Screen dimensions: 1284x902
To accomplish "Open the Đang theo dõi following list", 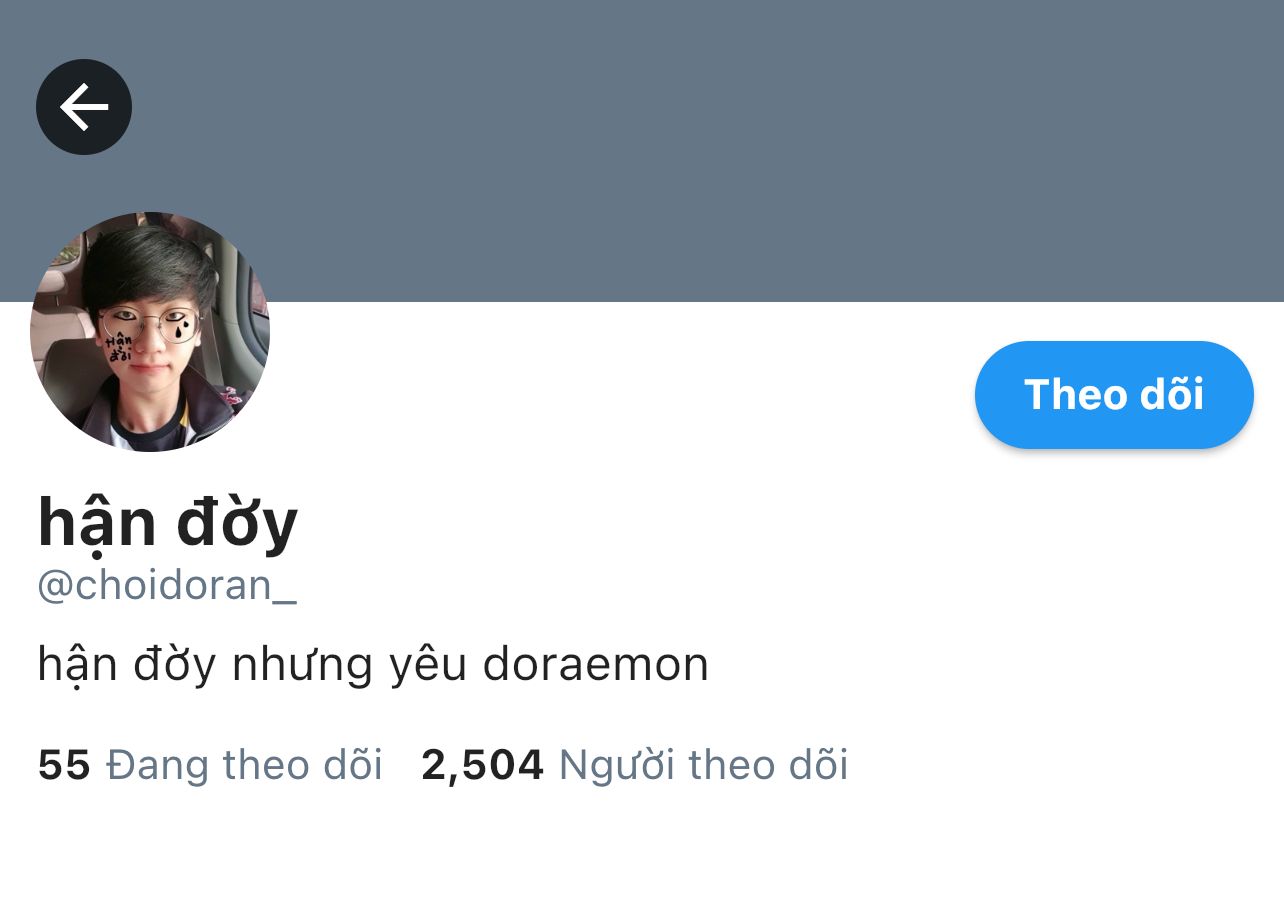I will [x=244, y=765].
